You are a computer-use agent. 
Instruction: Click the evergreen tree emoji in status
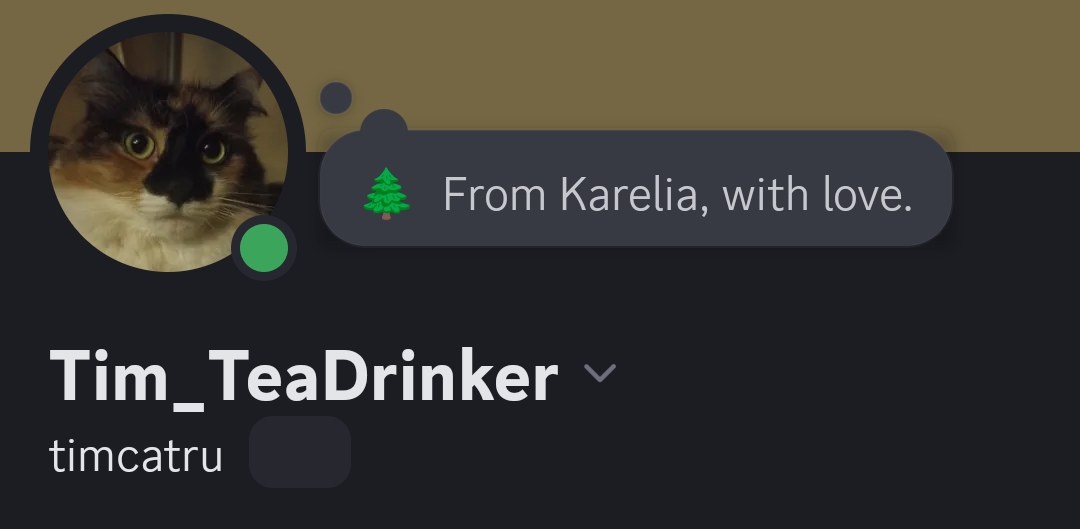click(x=386, y=194)
